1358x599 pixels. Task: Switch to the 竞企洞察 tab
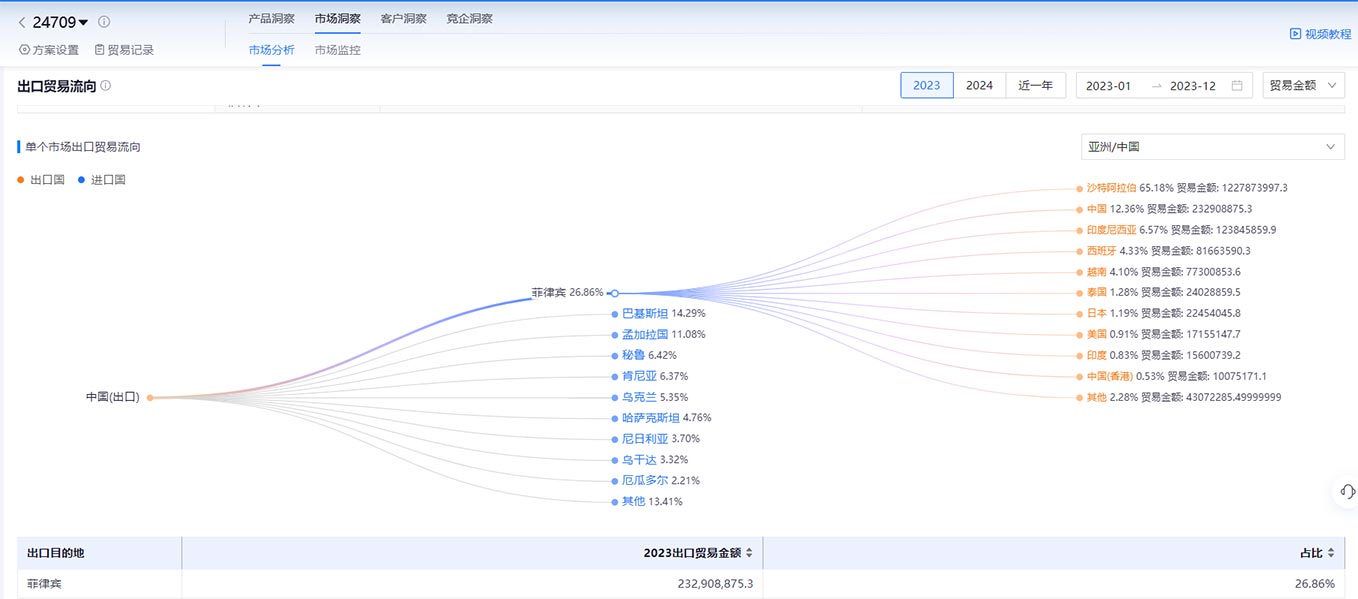click(x=469, y=19)
